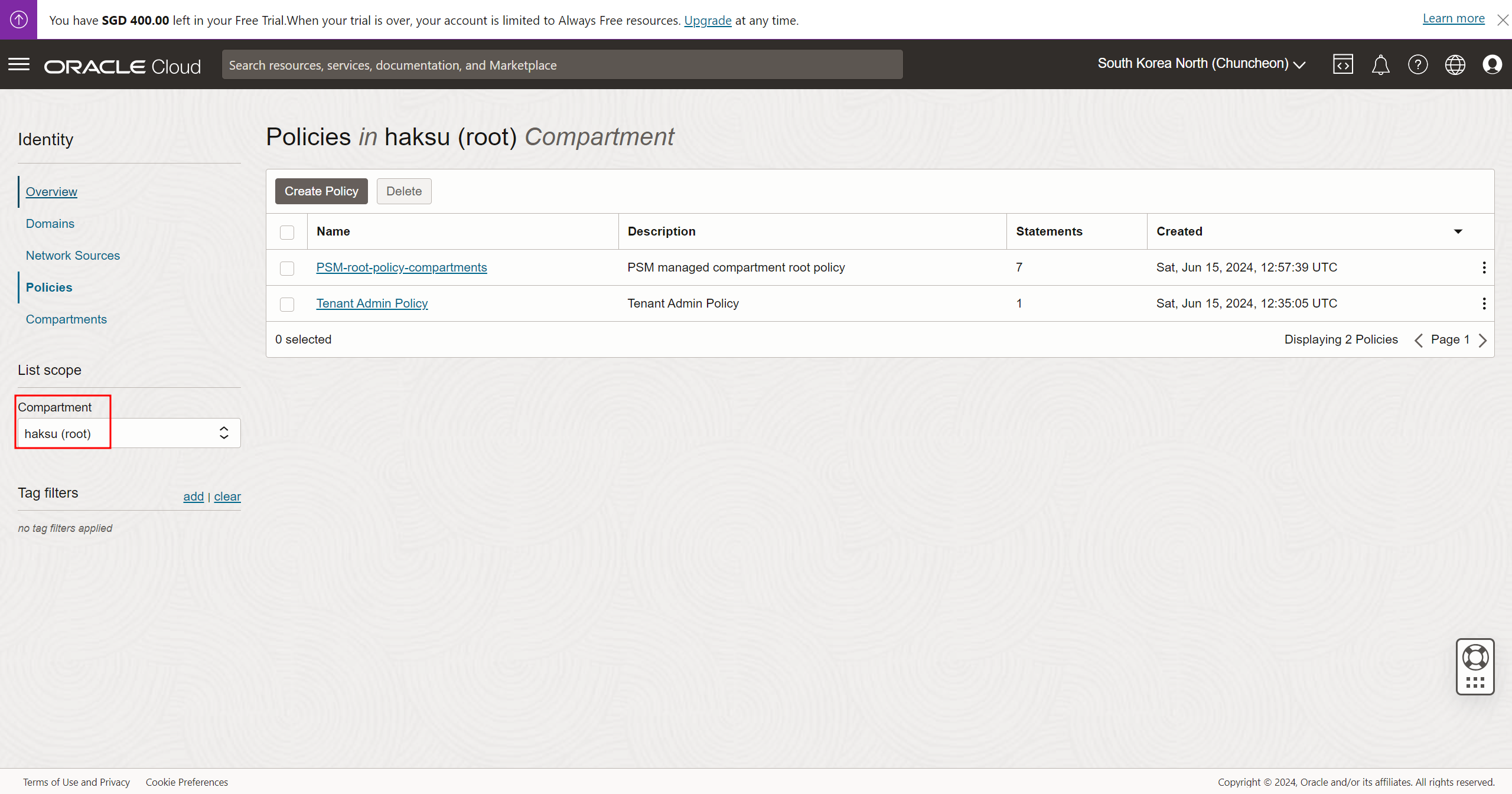Screen dimensions: 1512x794
Task: Open actions menu for PSM-root-policy-compartments
Action: click(x=1484, y=267)
